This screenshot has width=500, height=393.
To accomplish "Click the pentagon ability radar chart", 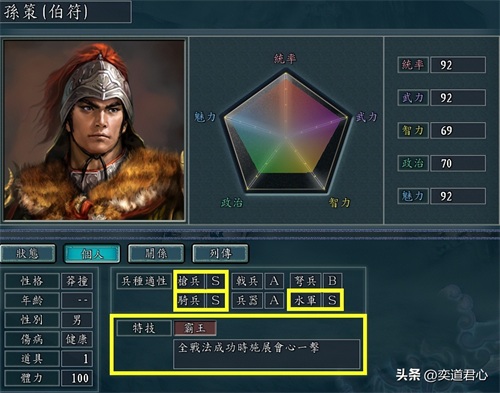I will tap(286, 132).
